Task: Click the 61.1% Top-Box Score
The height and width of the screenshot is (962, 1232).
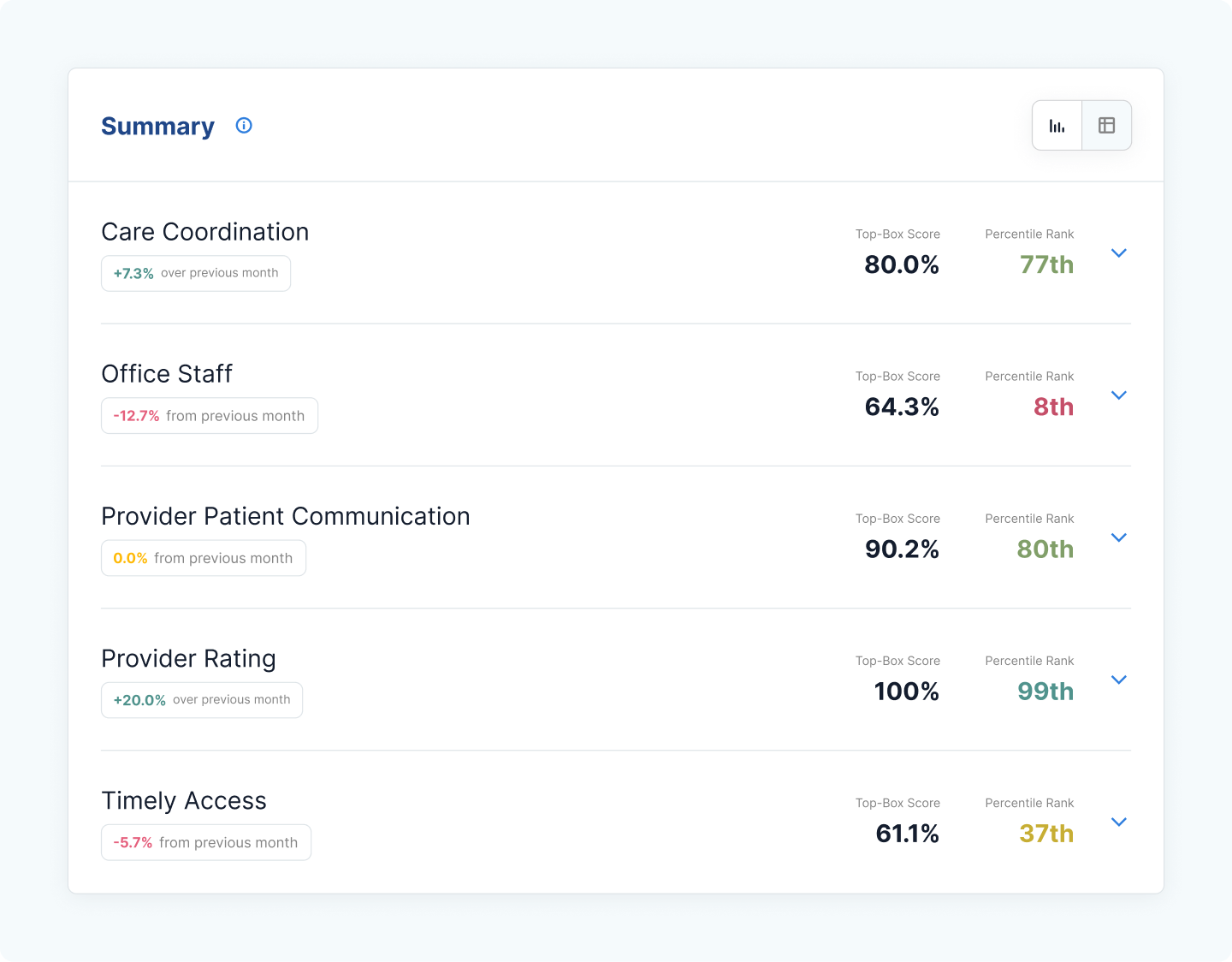Action: point(908,834)
